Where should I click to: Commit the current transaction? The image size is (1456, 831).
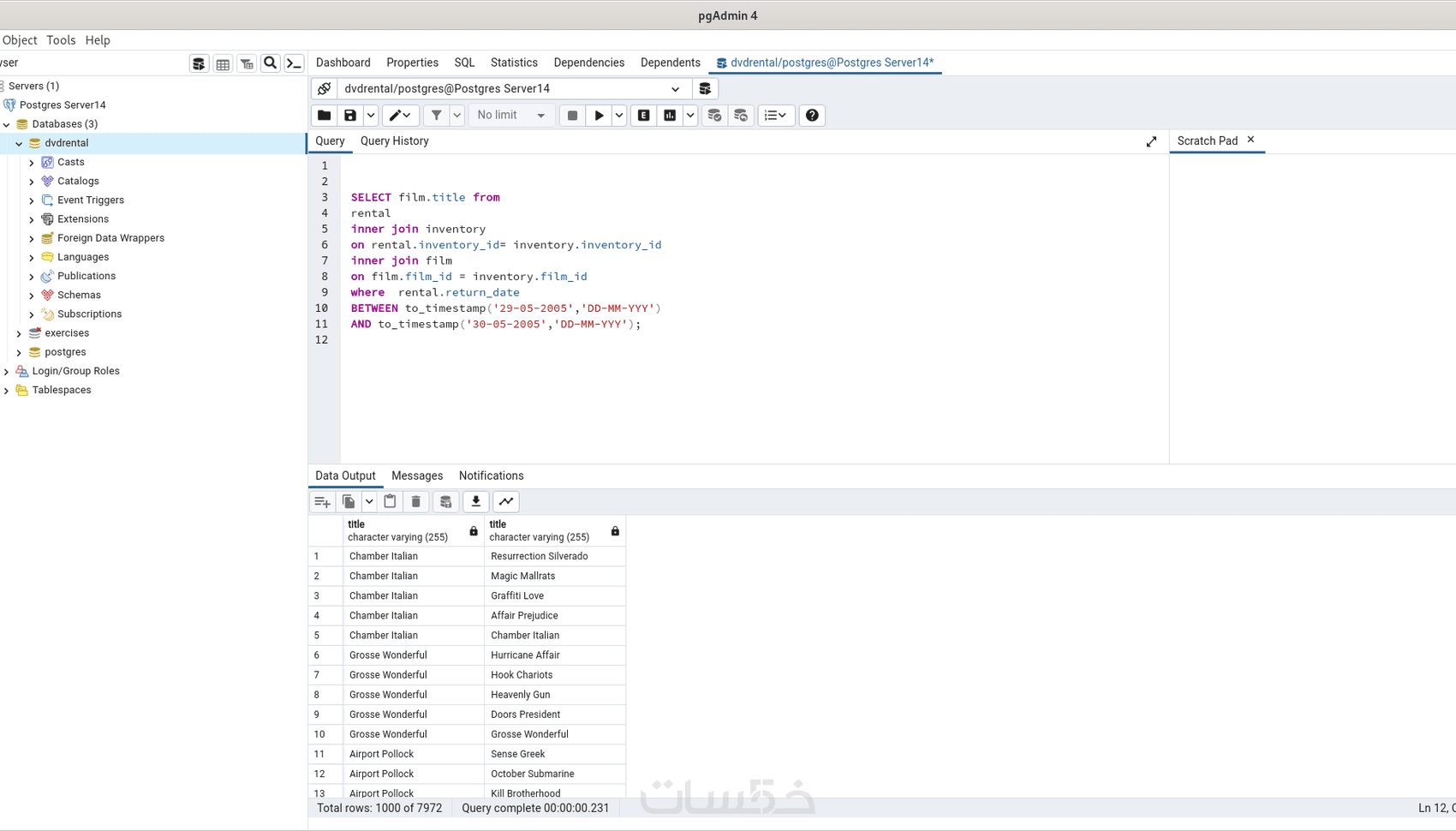pos(715,115)
